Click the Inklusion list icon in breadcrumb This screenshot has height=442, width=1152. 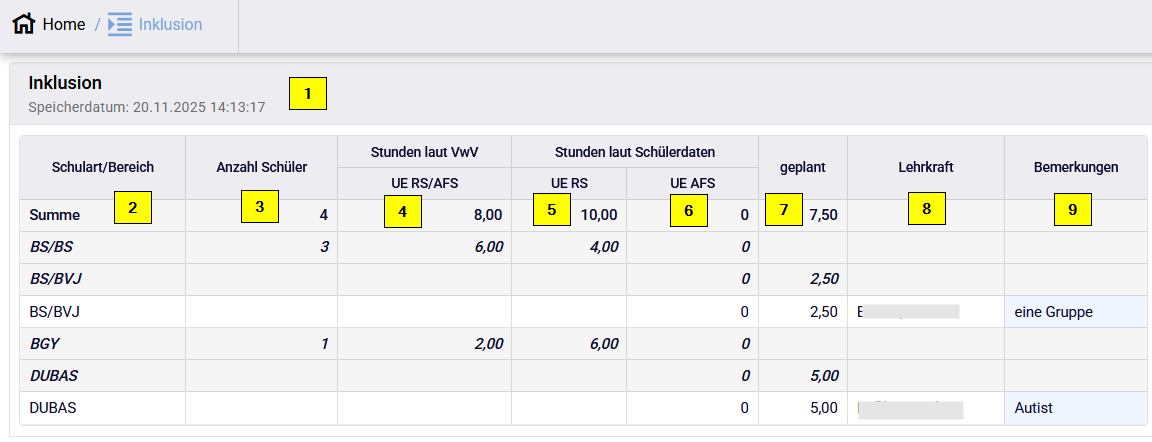(x=120, y=24)
